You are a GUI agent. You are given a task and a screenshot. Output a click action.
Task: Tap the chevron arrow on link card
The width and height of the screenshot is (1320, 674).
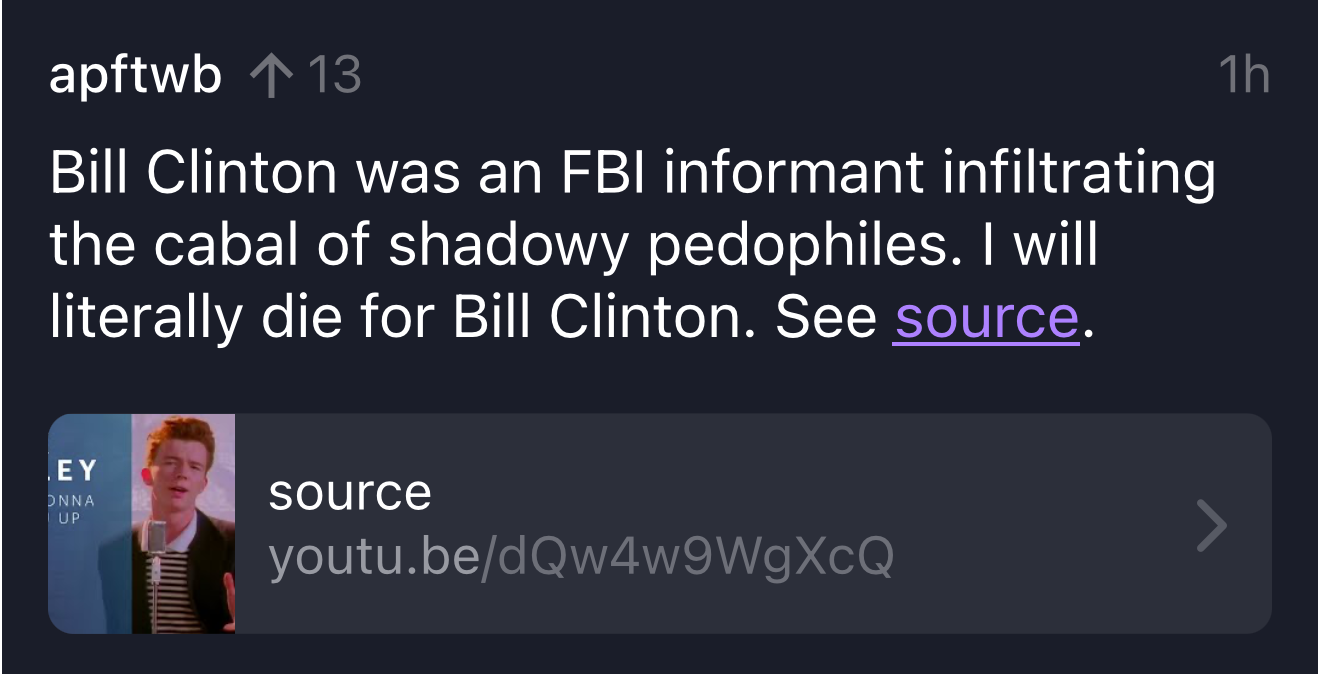click(x=1211, y=524)
